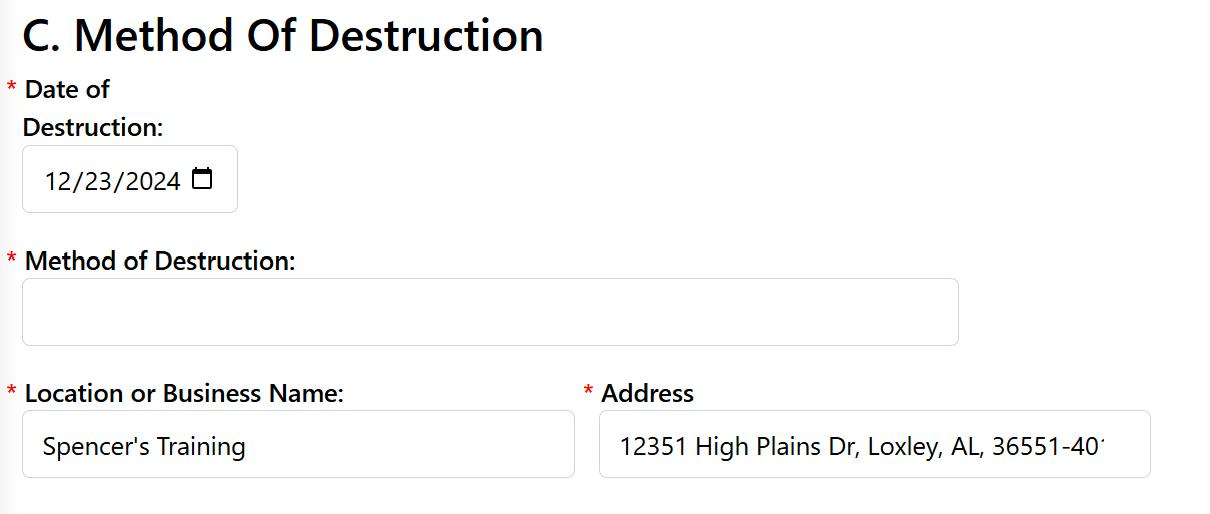This screenshot has width=1210, height=514.
Task: Select the day segment "23" in the date
Action: click(x=95, y=181)
